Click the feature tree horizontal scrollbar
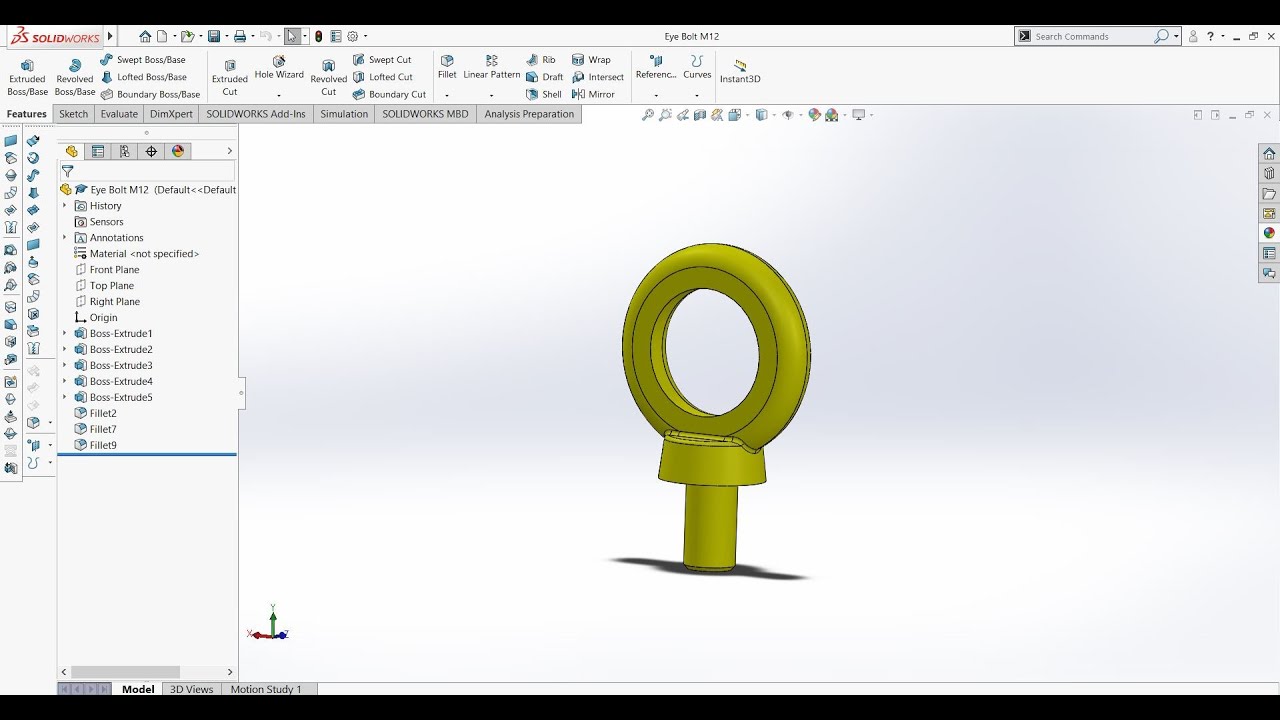This screenshot has width=1280, height=720. coord(125,672)
